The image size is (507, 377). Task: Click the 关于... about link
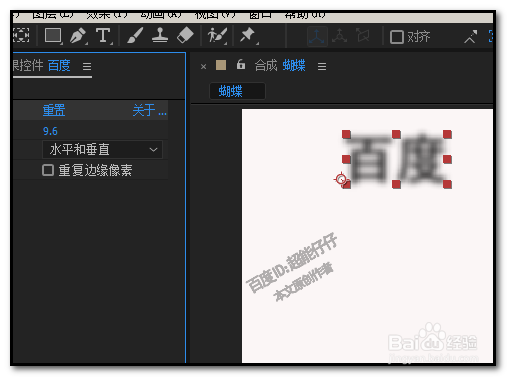149,110
